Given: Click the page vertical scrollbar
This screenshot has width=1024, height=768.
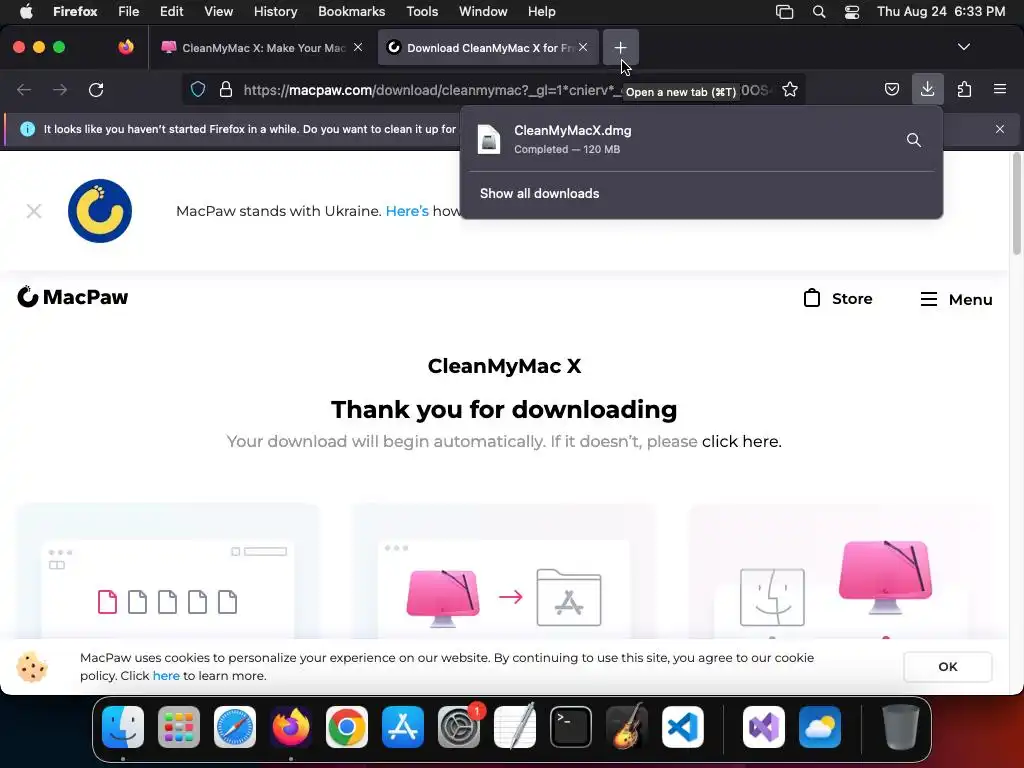Looking at the screenshot, I should (1016, 204).
